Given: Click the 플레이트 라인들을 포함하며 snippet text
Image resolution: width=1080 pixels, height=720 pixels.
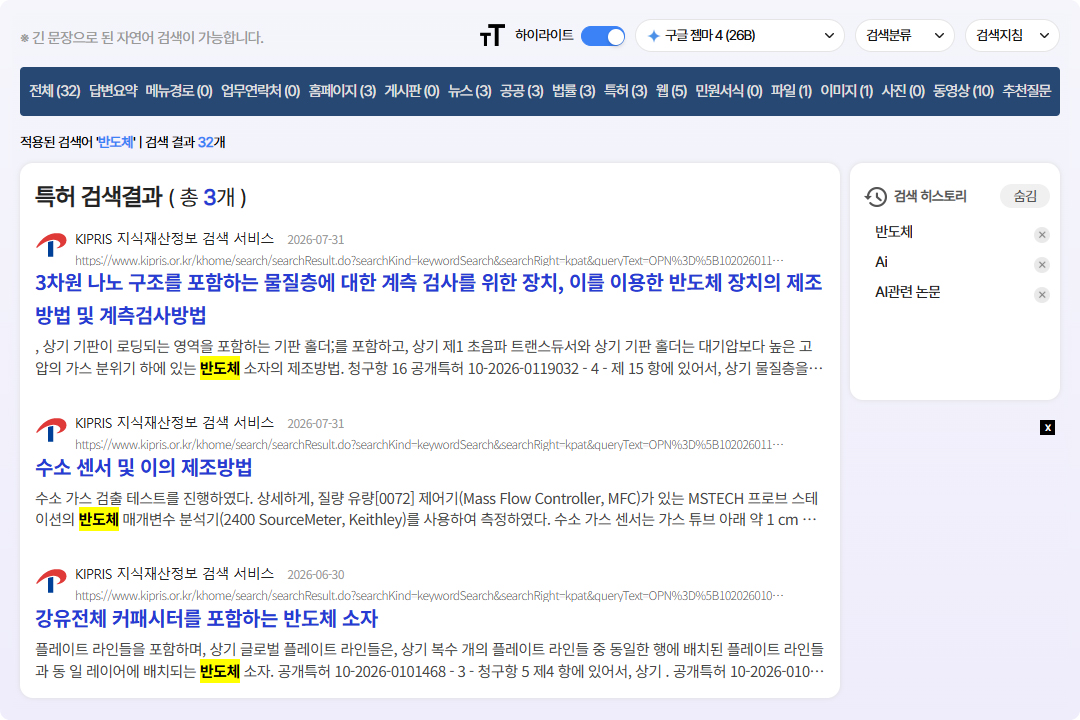Looking at the screenshot, I should click(x=429, y=660).
